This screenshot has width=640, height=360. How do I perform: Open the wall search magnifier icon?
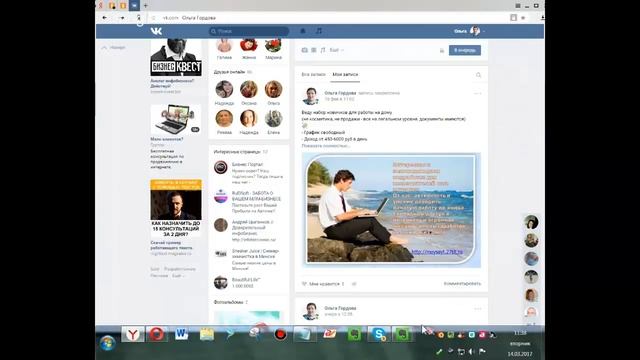click(x=478, y=75)
